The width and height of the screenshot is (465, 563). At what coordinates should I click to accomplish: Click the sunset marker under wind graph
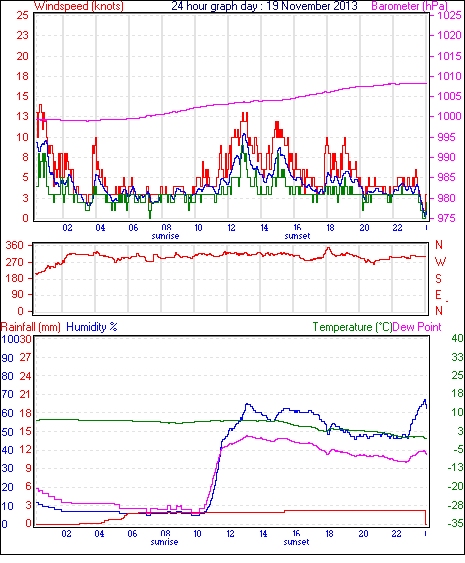[x=297, y=236]
